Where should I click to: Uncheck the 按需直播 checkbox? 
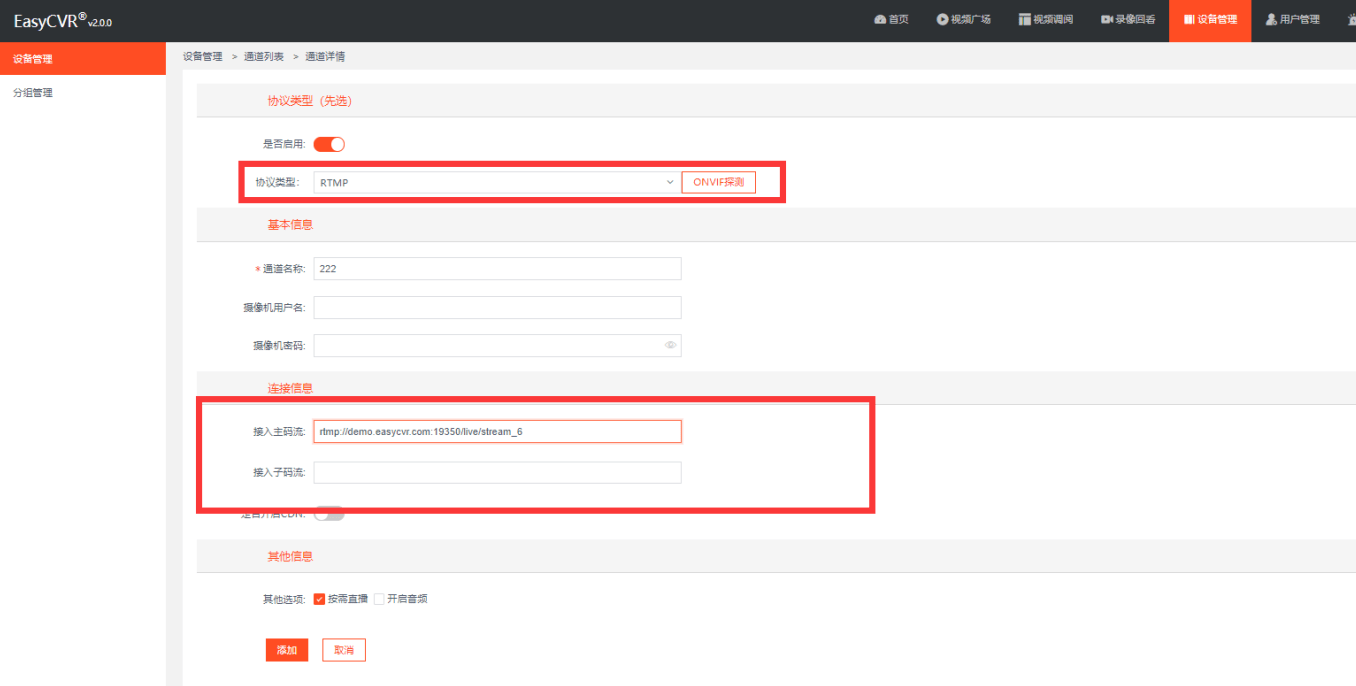(x=320, y=599)
